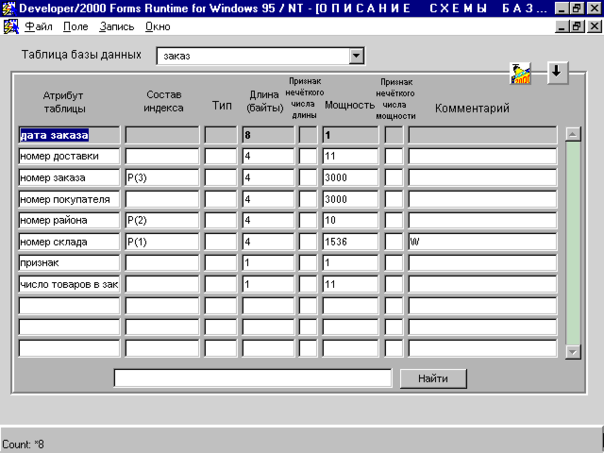The image size is (604, 453).
Task: Toggle fuzzy cardinality flag for номер склада row
Action: coord(394,242)
